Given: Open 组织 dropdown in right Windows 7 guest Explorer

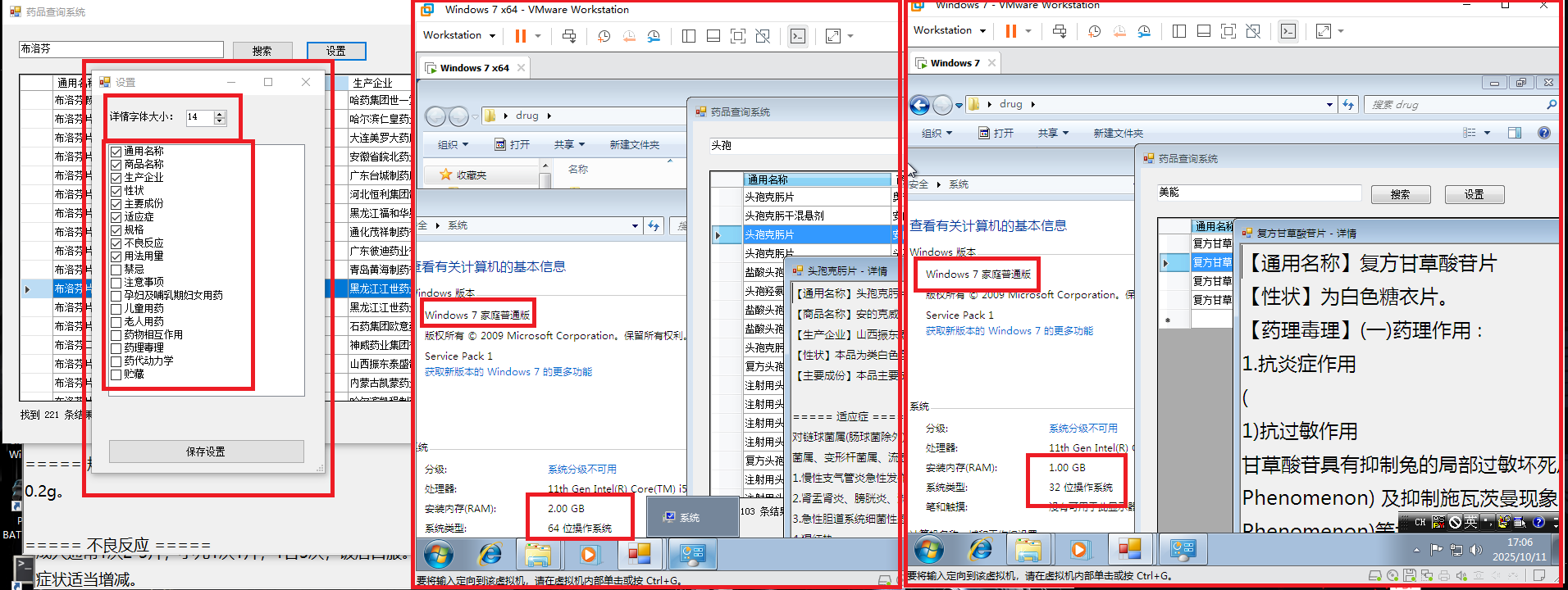Looking at the screenshot, I should pyautogui.click(x=937, y=134).
